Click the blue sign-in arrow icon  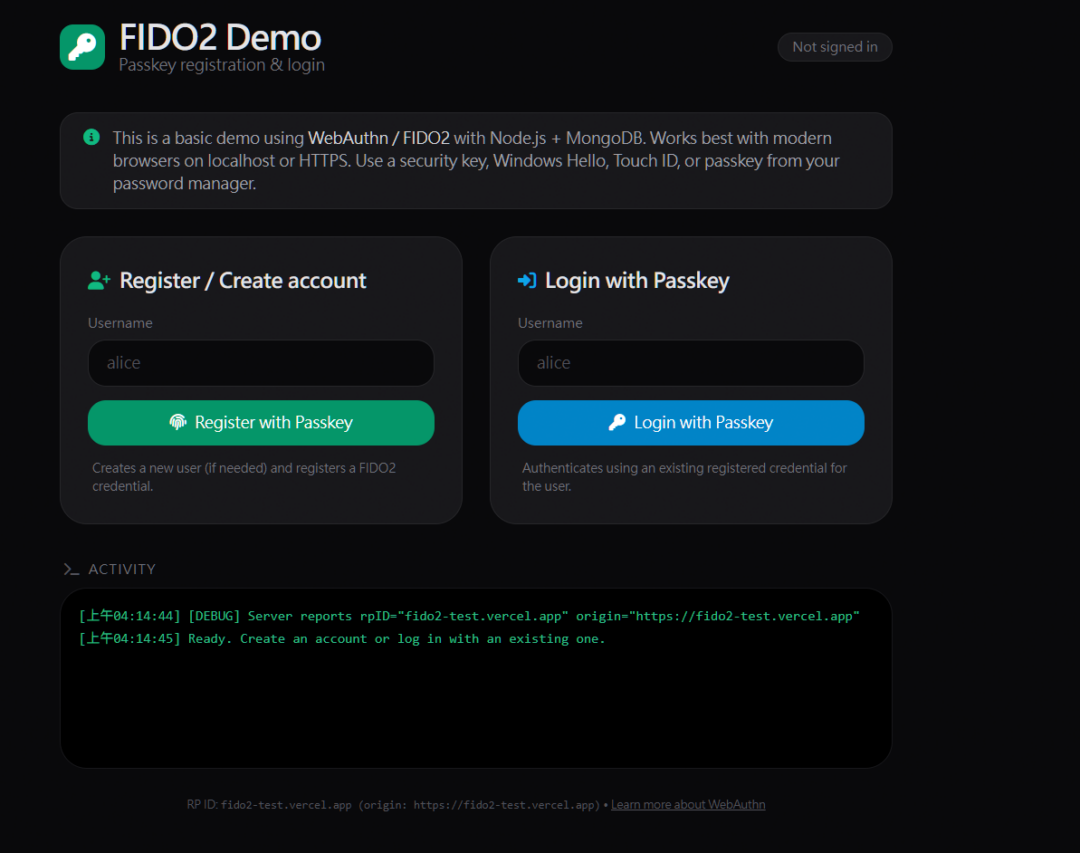tap(527, 280)
